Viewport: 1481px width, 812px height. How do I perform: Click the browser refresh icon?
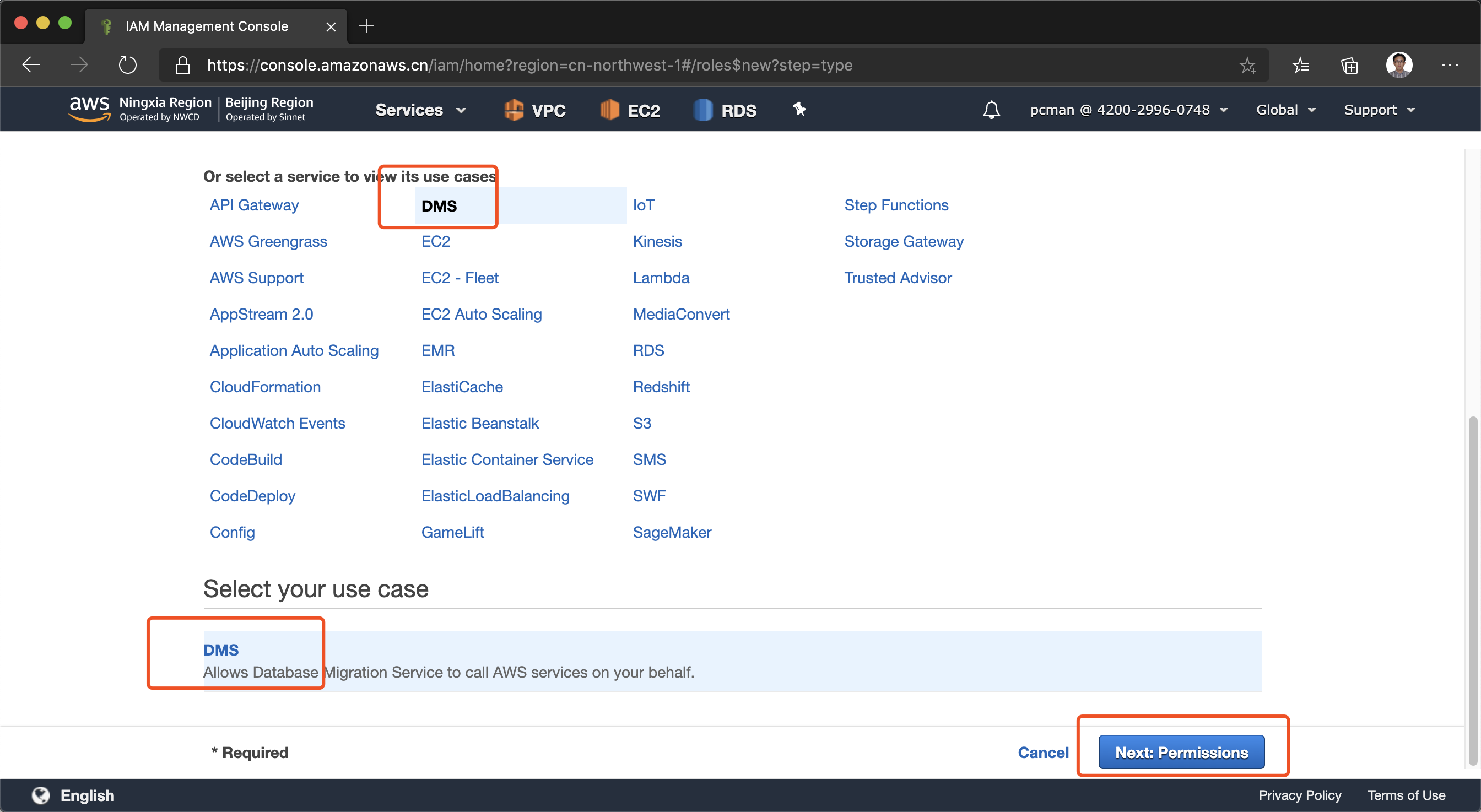[x=127, y=65]
